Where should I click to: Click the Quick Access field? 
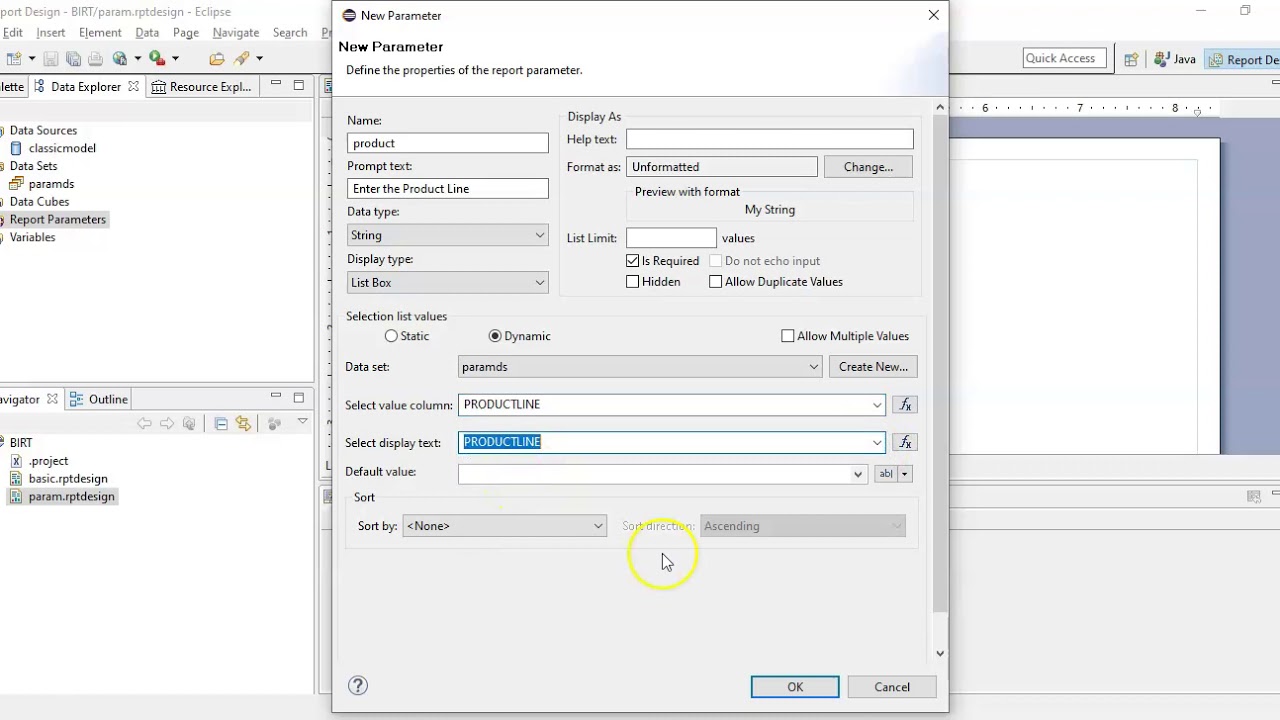[x=1065, y=58]
